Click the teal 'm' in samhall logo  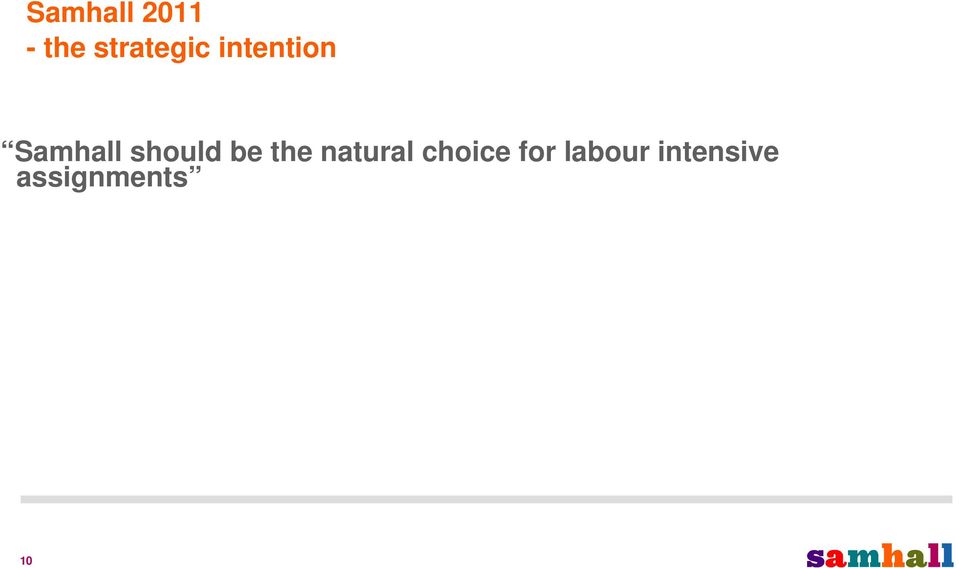(x=864, y=558)
